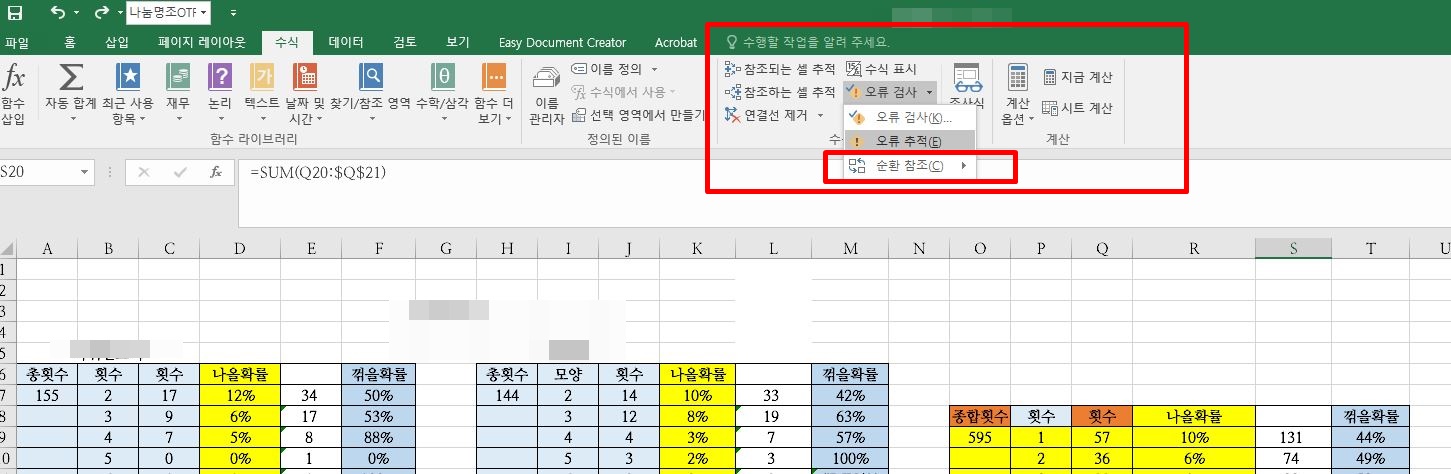The image size is (1451, 474).
Task: Open the 함수 더 보기 icon
Action: 494,76
